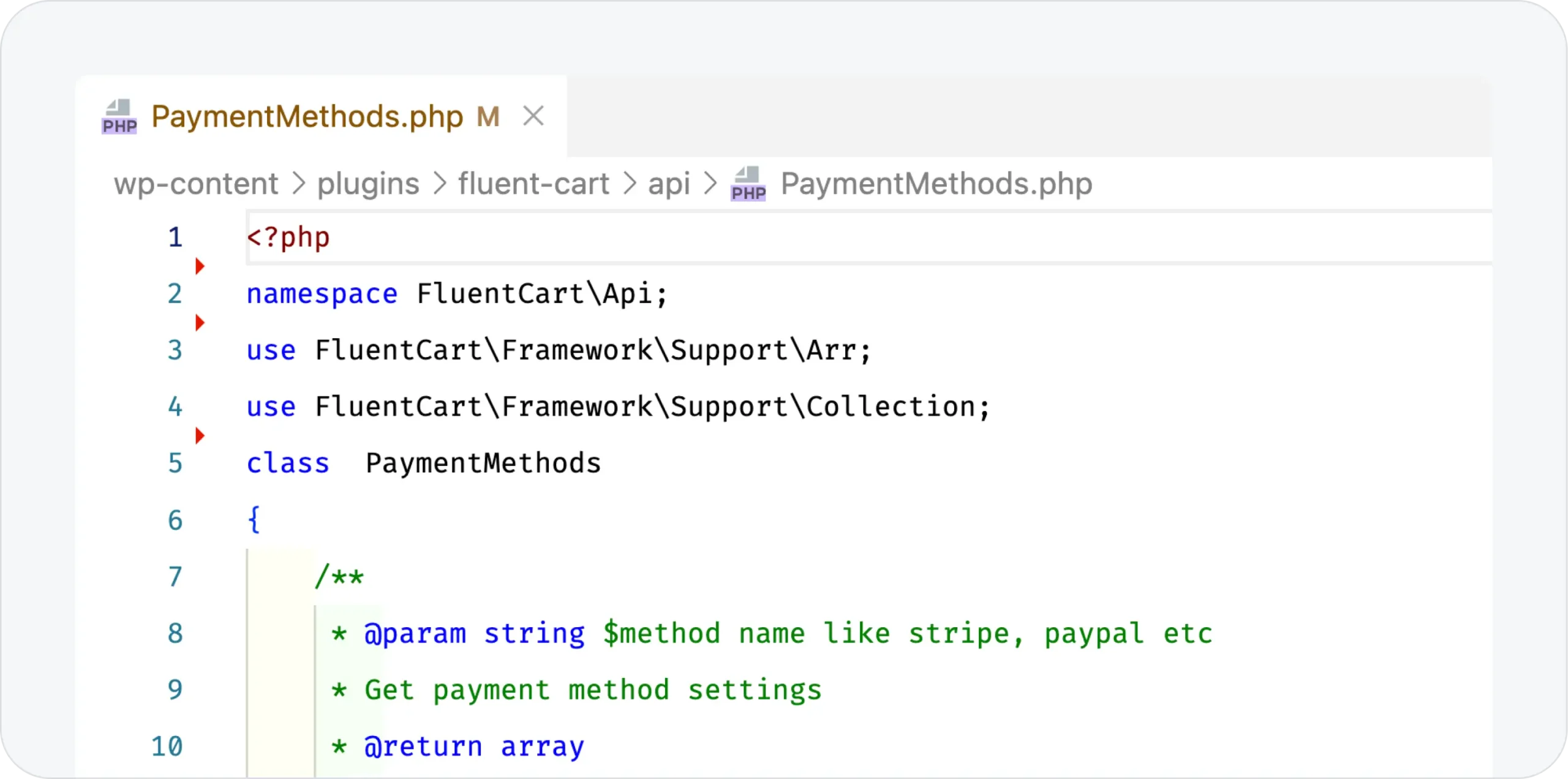Open plugins breadcrumb segment

pos(368,184)
